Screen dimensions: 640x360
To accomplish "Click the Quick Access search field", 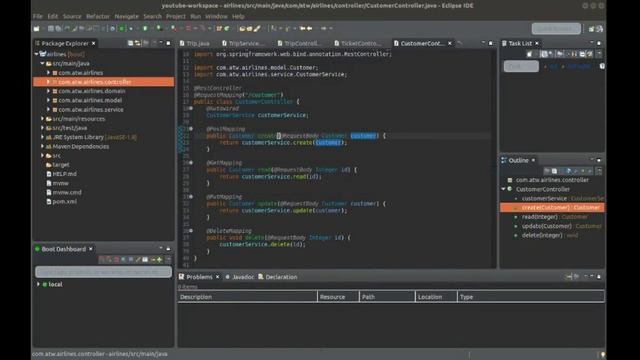I will (556, 29).
